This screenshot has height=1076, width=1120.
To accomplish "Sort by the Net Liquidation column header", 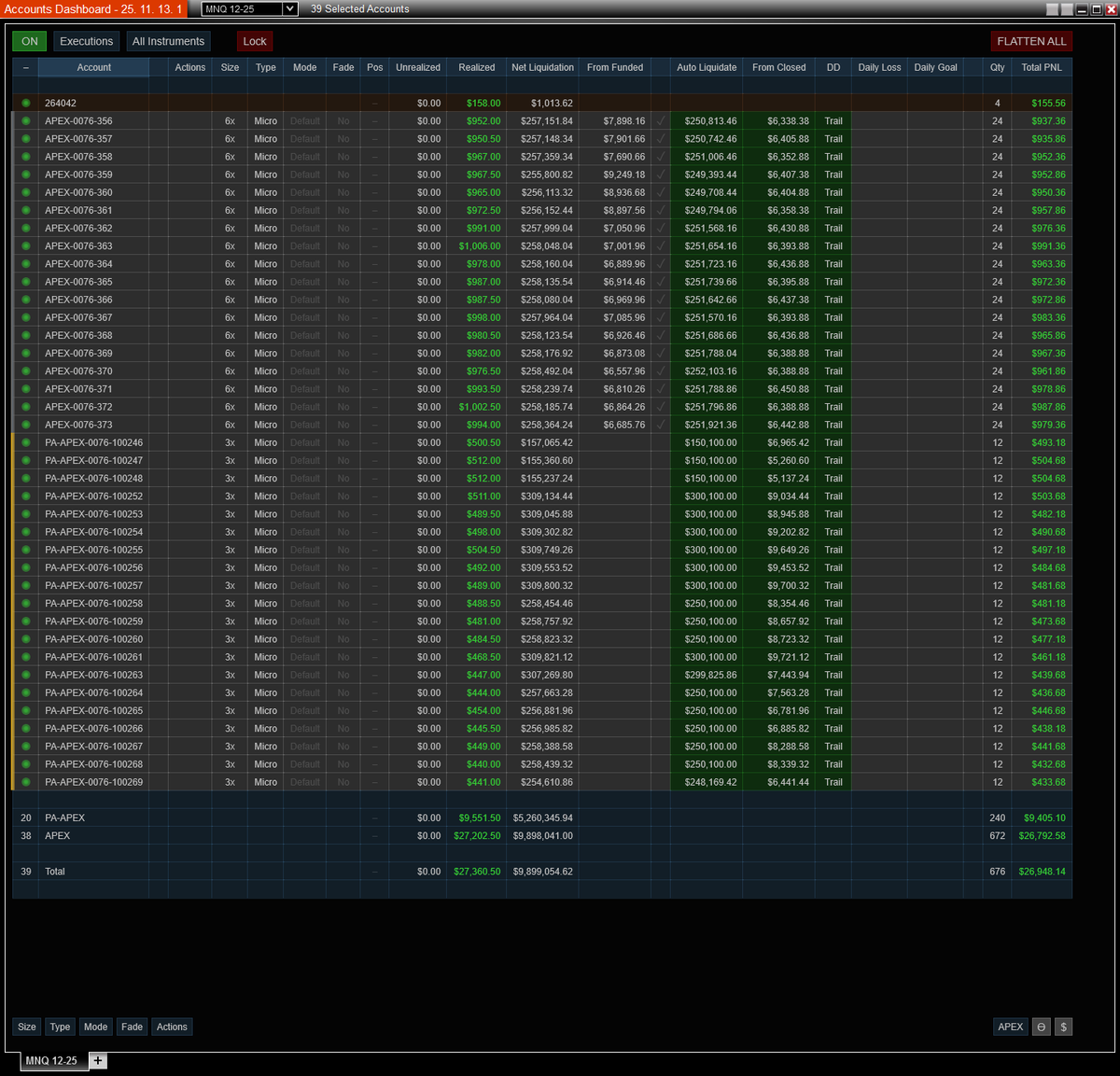I will pos(542,67).
